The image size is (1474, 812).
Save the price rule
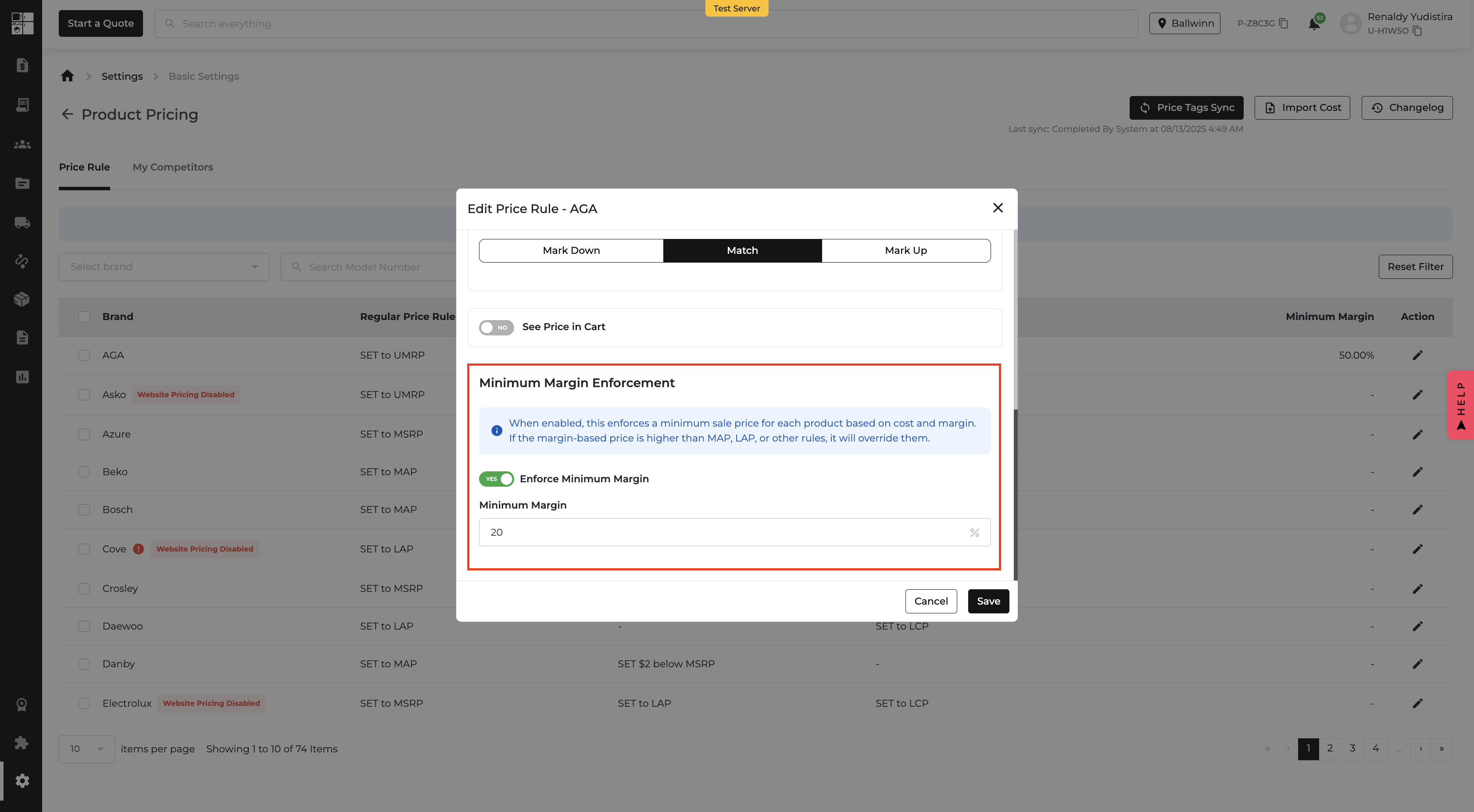(988, 601)
